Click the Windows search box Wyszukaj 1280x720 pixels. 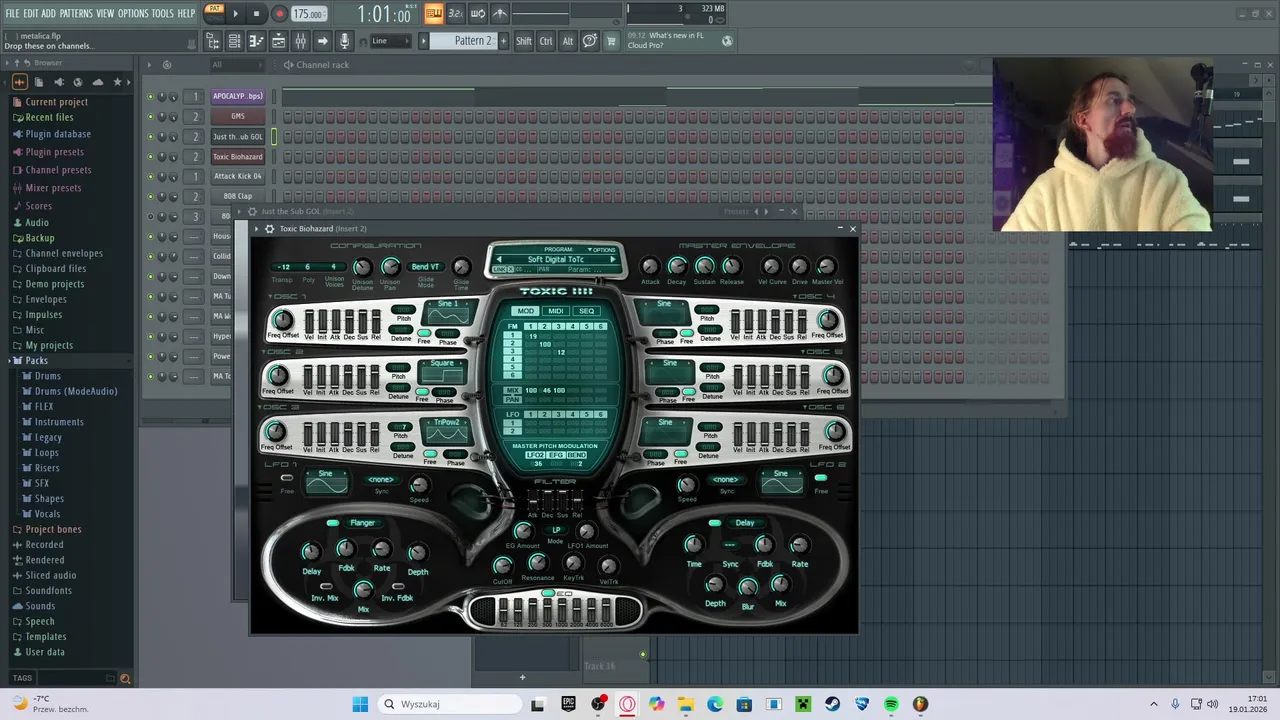coord(450,704)
